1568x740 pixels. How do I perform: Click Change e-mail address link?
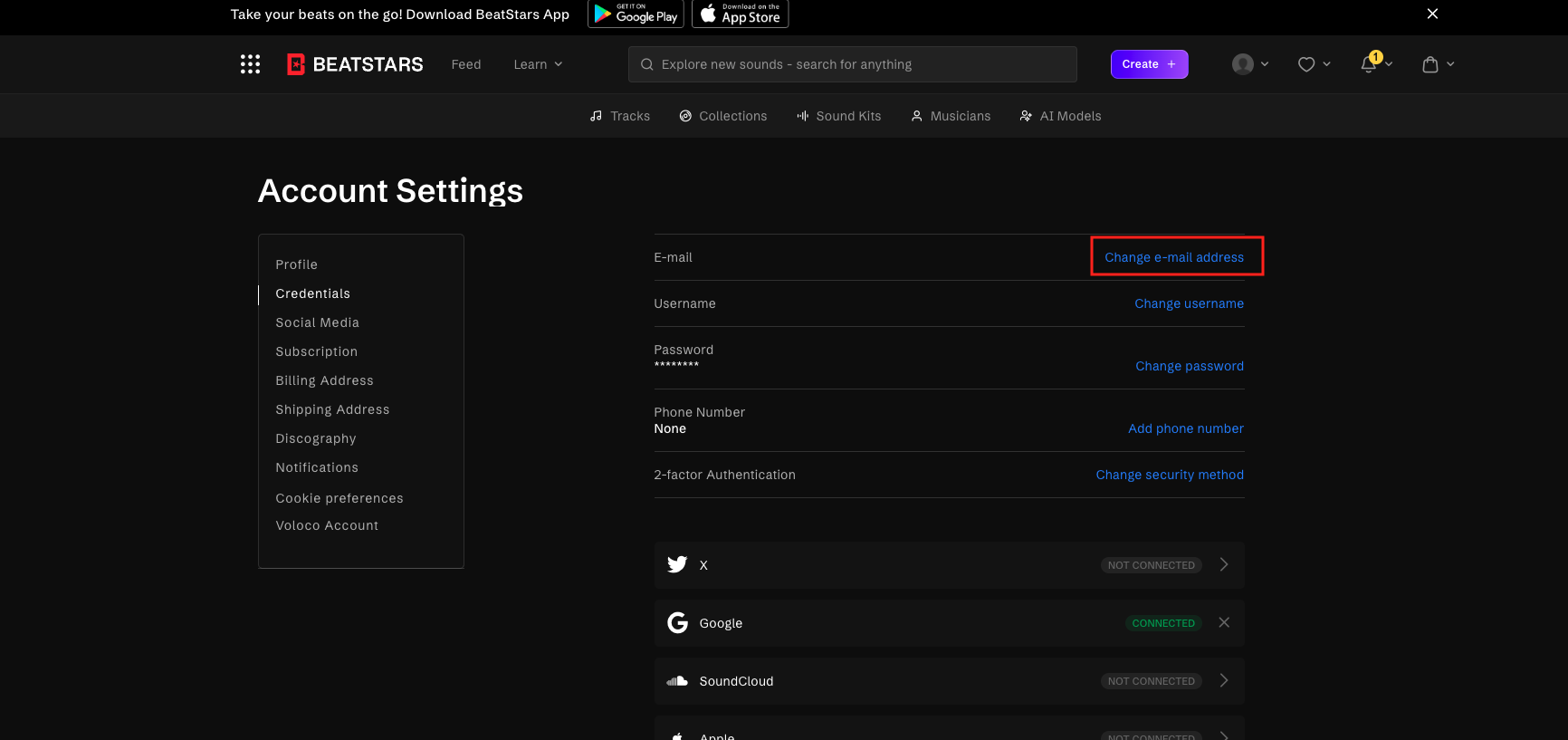pos(1174,257)
